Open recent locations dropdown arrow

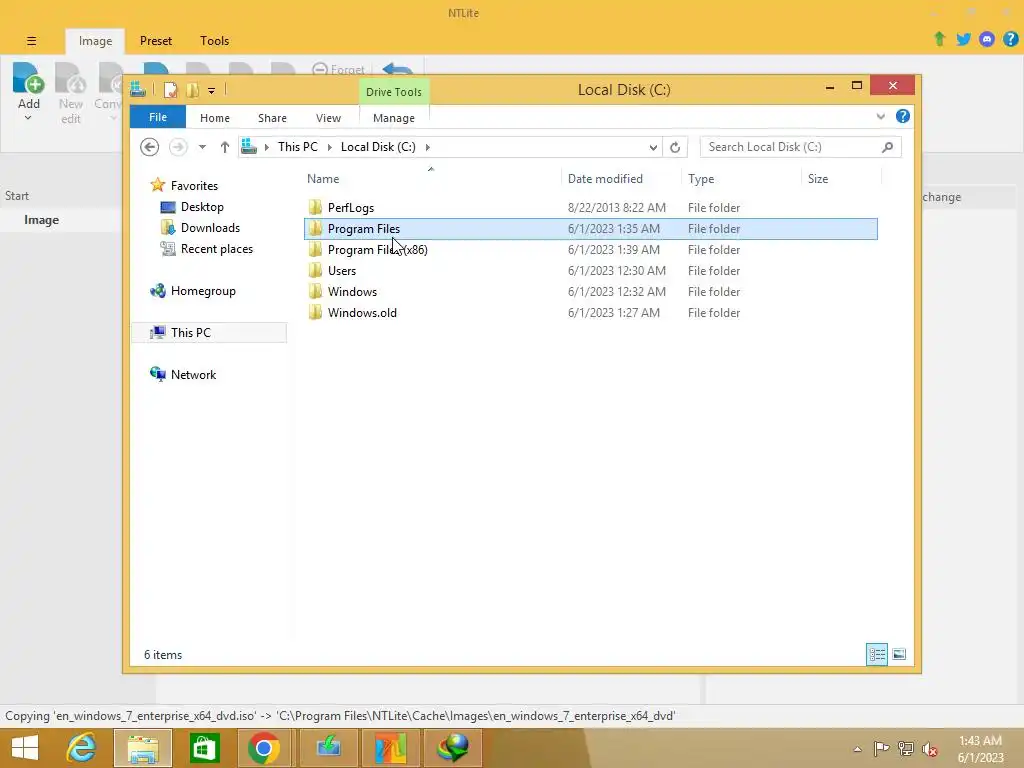(x=202, y=147)
